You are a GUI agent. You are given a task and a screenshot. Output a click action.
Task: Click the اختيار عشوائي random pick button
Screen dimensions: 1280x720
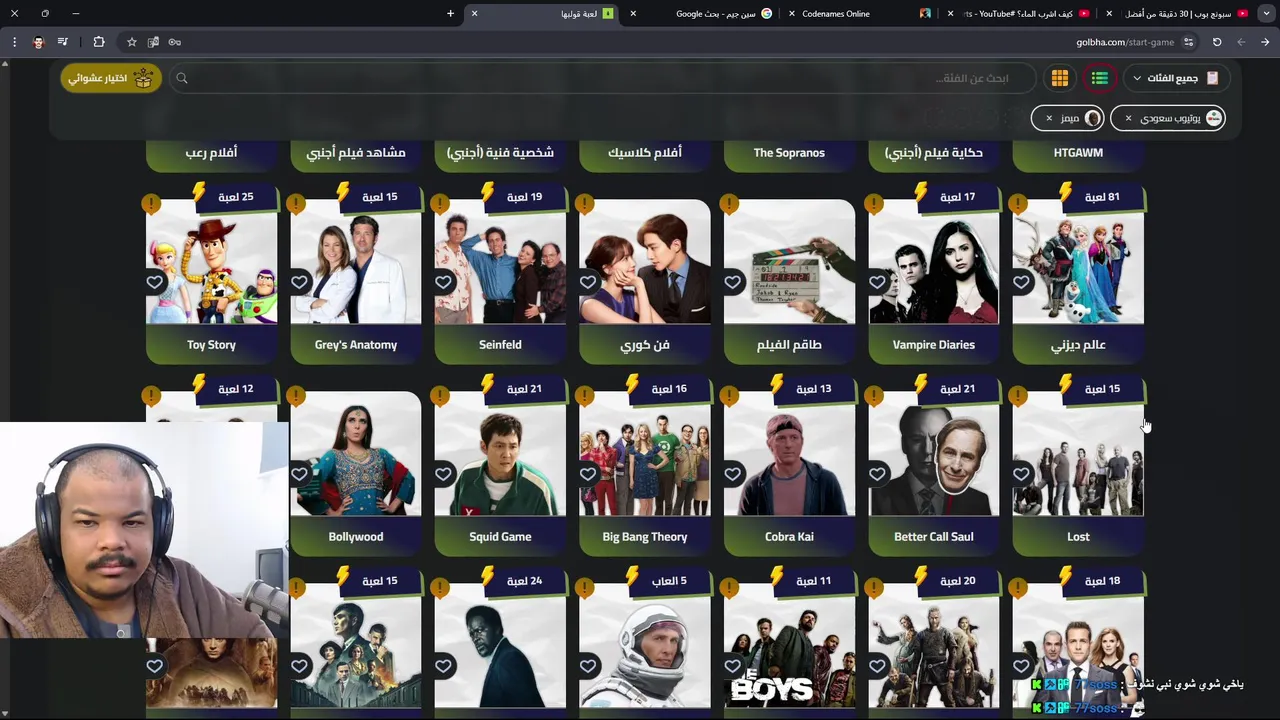click(111, 78)
